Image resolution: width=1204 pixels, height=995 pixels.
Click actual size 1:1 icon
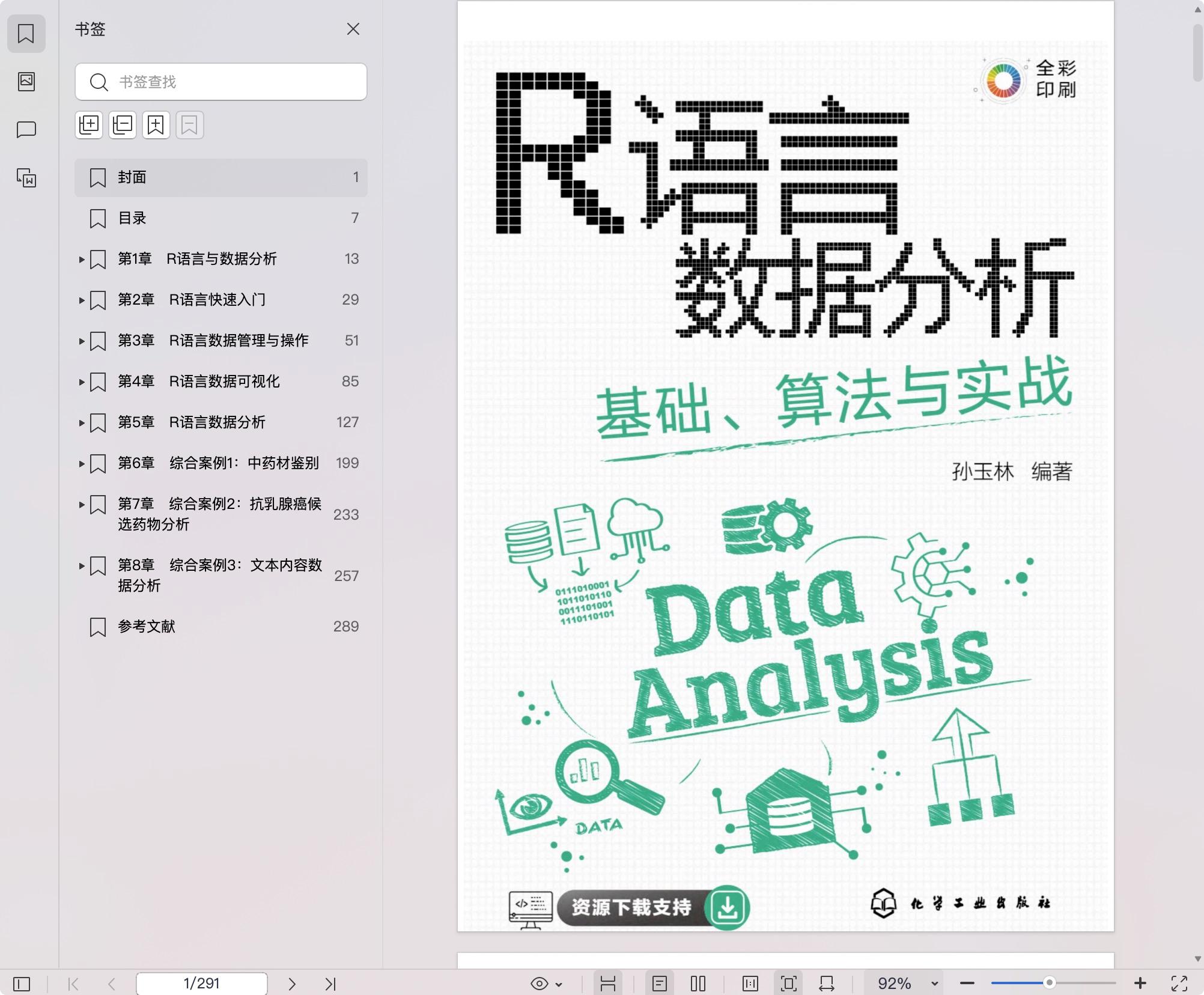750,984
